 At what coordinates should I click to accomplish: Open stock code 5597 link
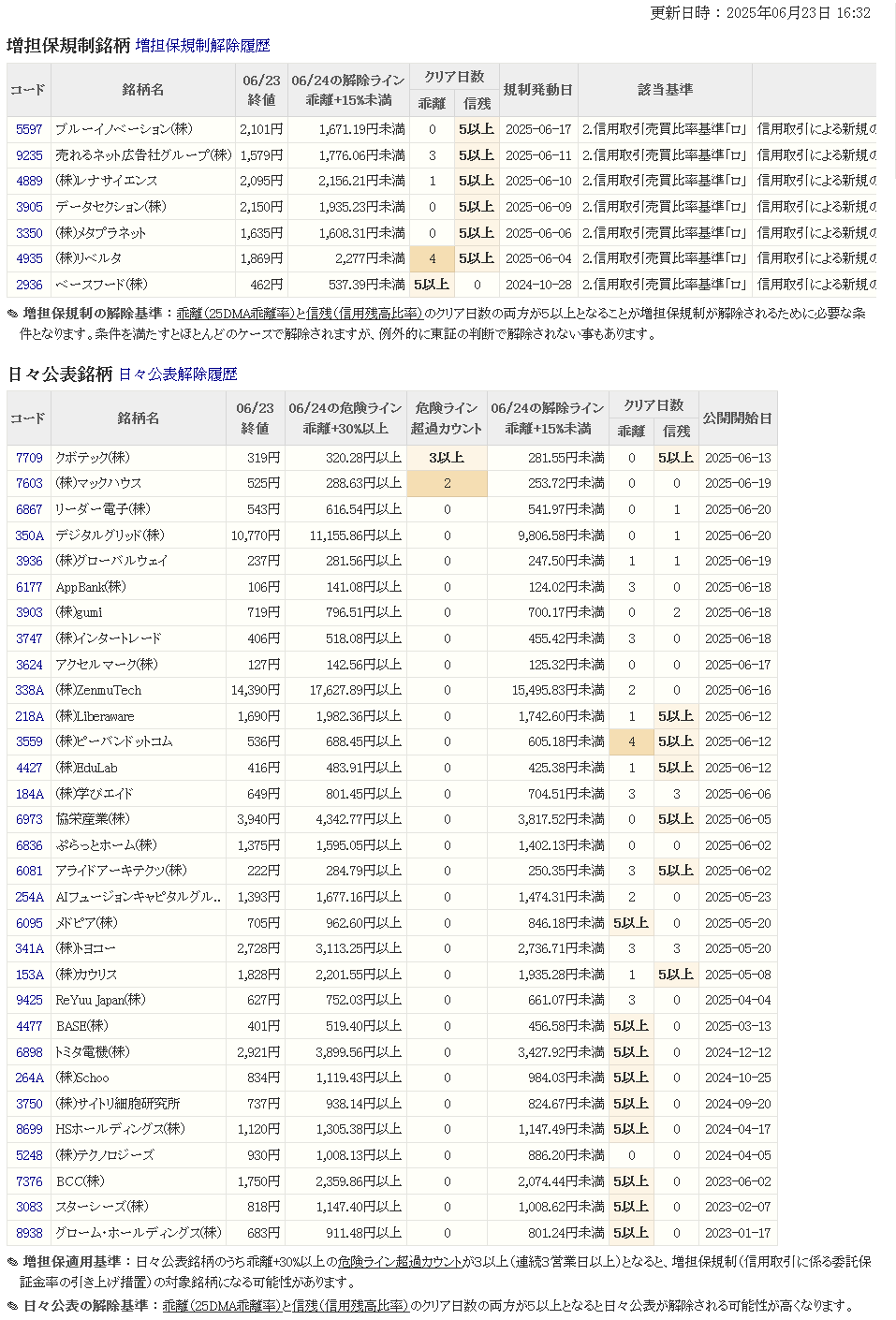click(x=29, y=129)
